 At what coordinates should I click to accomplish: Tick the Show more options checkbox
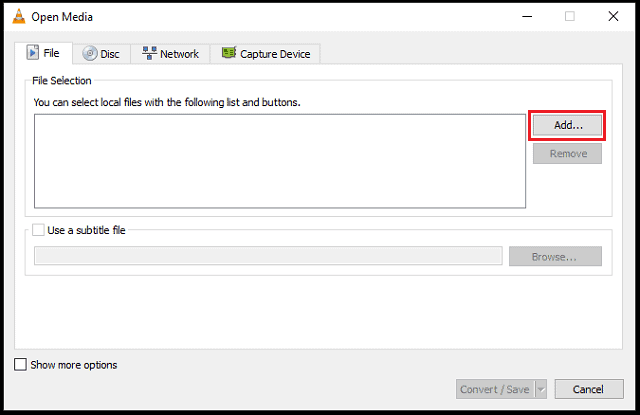(x=20, y=364)
